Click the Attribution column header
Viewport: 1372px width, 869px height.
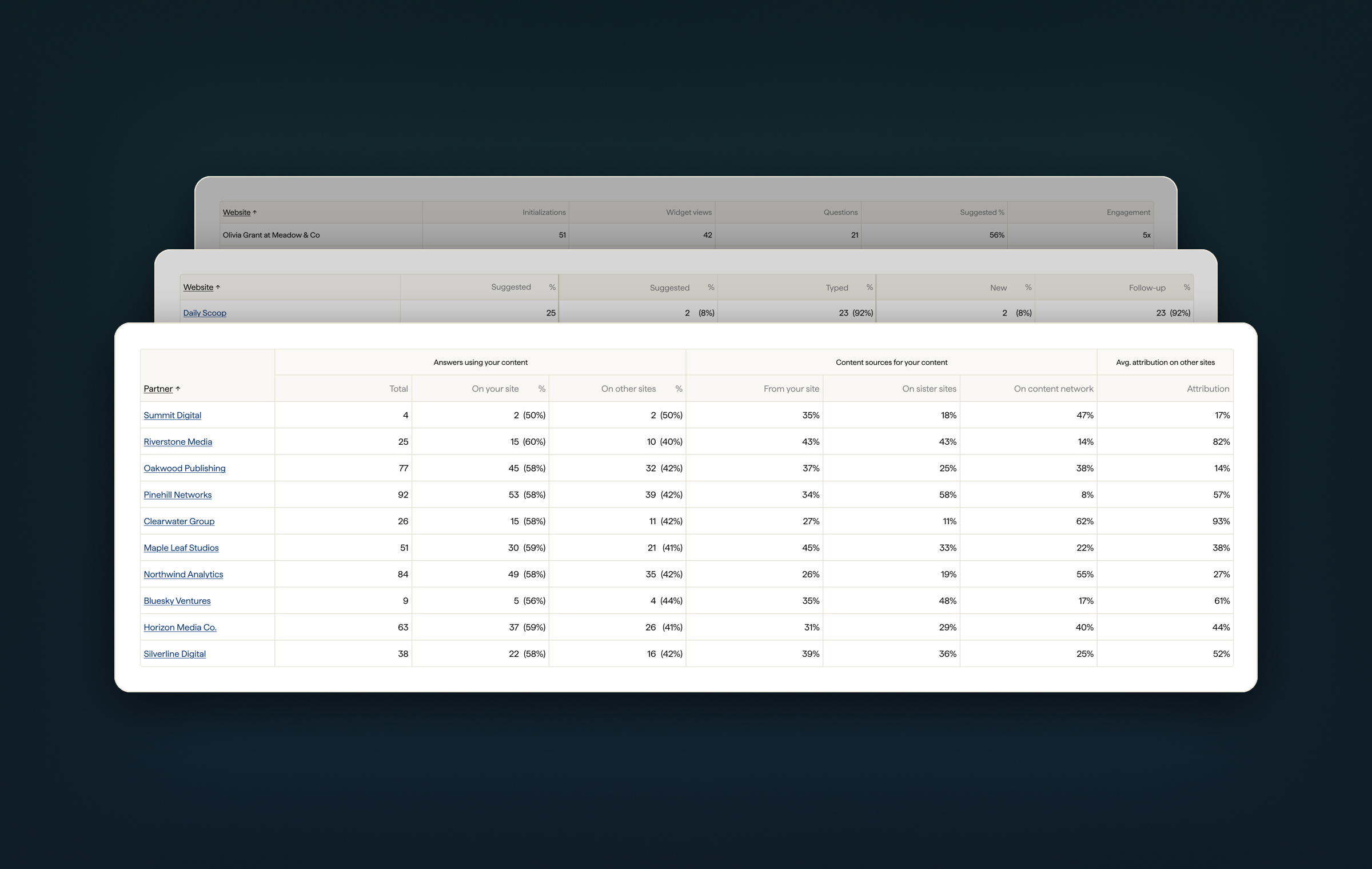(x=1208, y=389)
